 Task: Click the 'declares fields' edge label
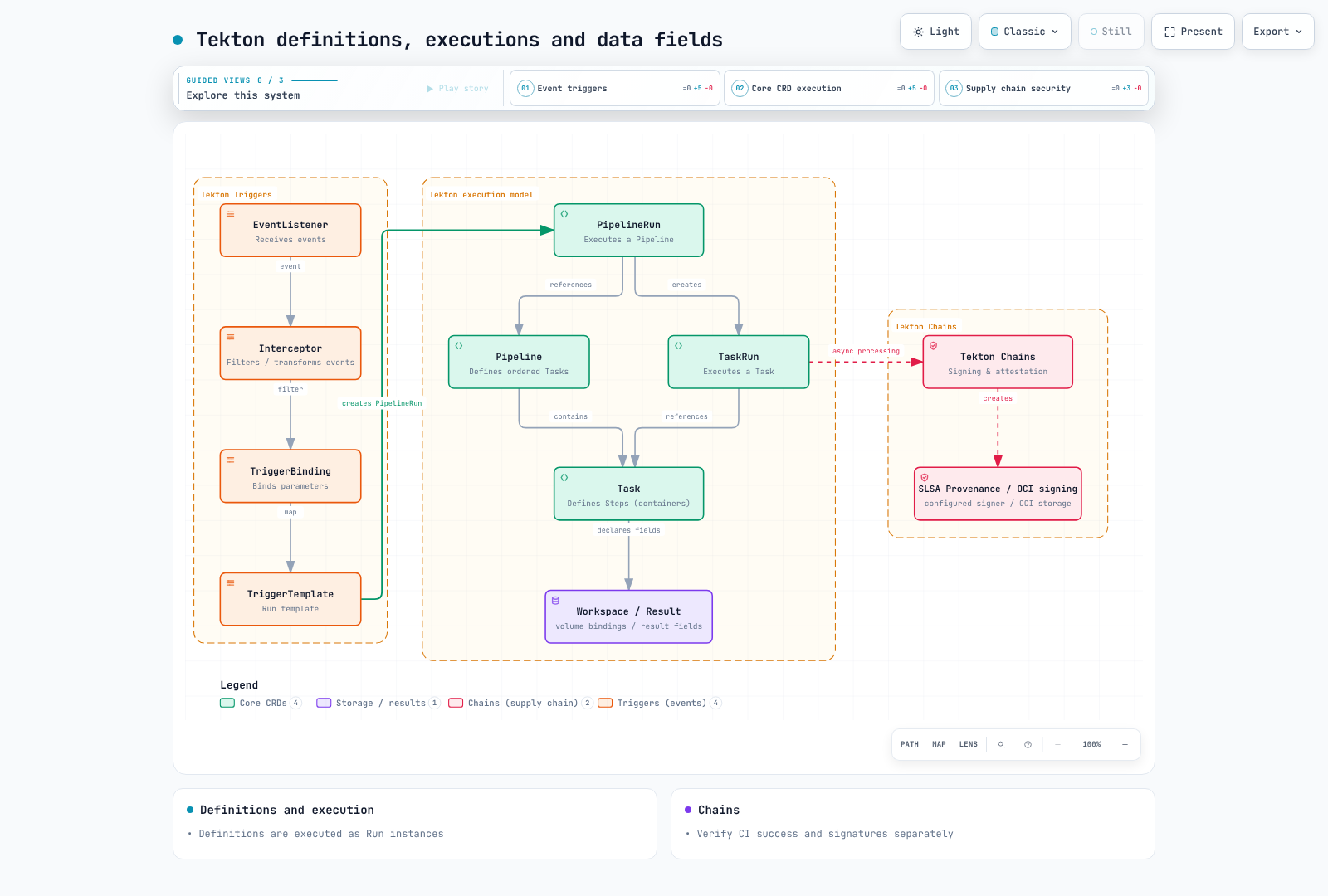point(629,530)
